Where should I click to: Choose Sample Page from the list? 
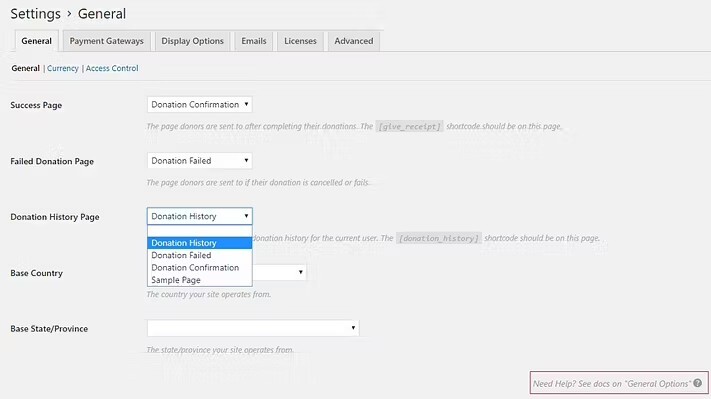(x=200, y=280)
